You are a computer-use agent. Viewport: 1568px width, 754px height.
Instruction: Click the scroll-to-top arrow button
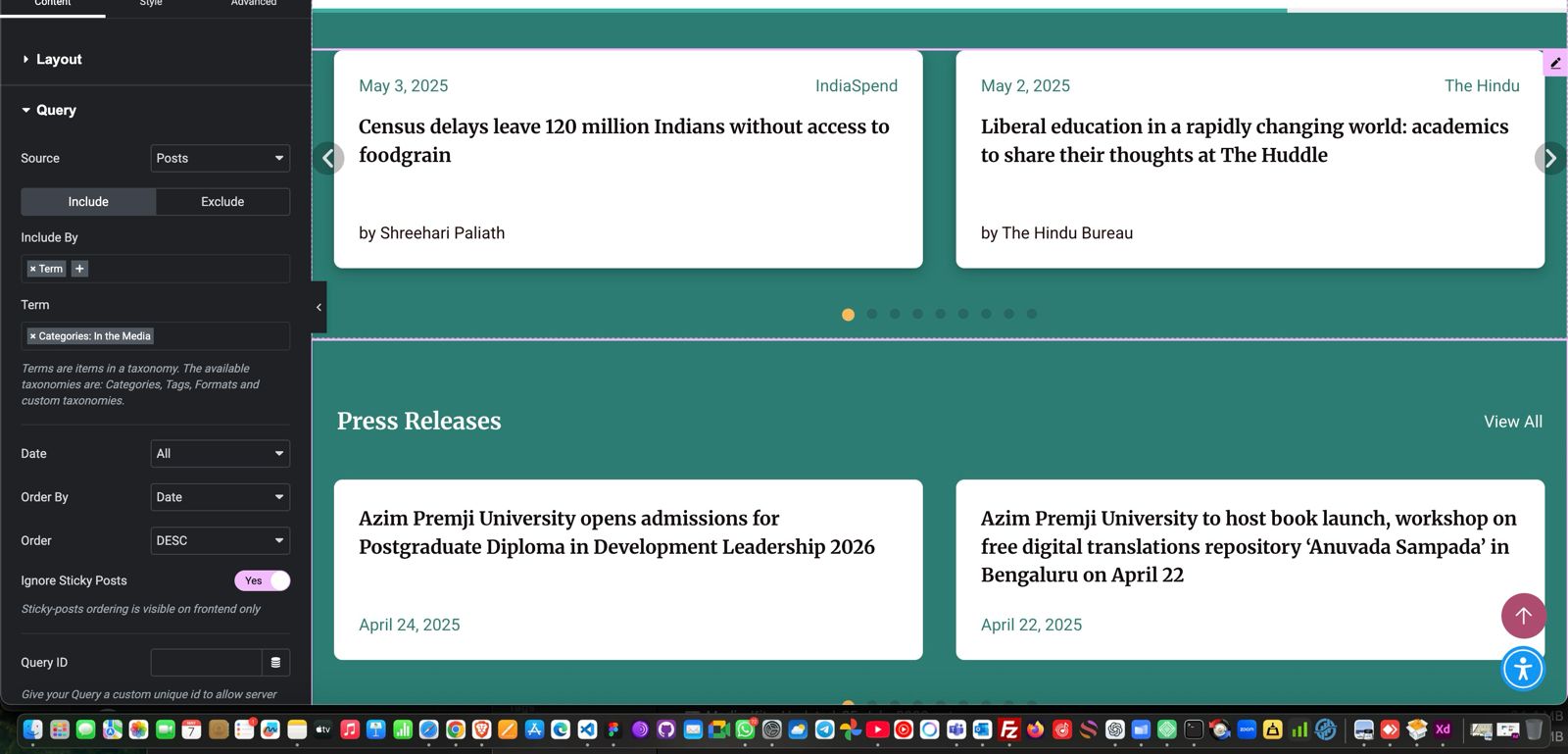(x=1523, y=616)
